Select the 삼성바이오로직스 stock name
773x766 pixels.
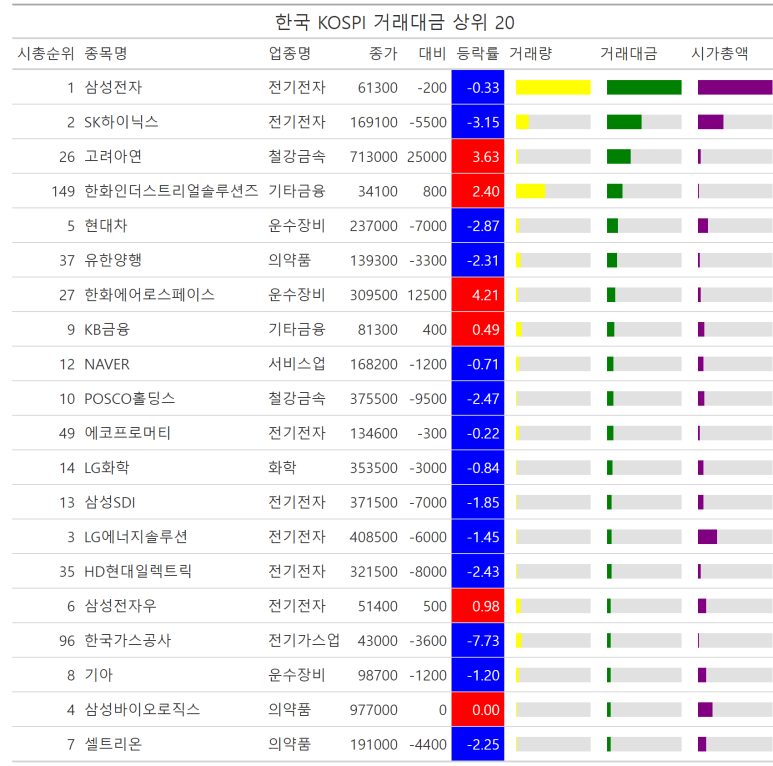(x=142, y=710)
